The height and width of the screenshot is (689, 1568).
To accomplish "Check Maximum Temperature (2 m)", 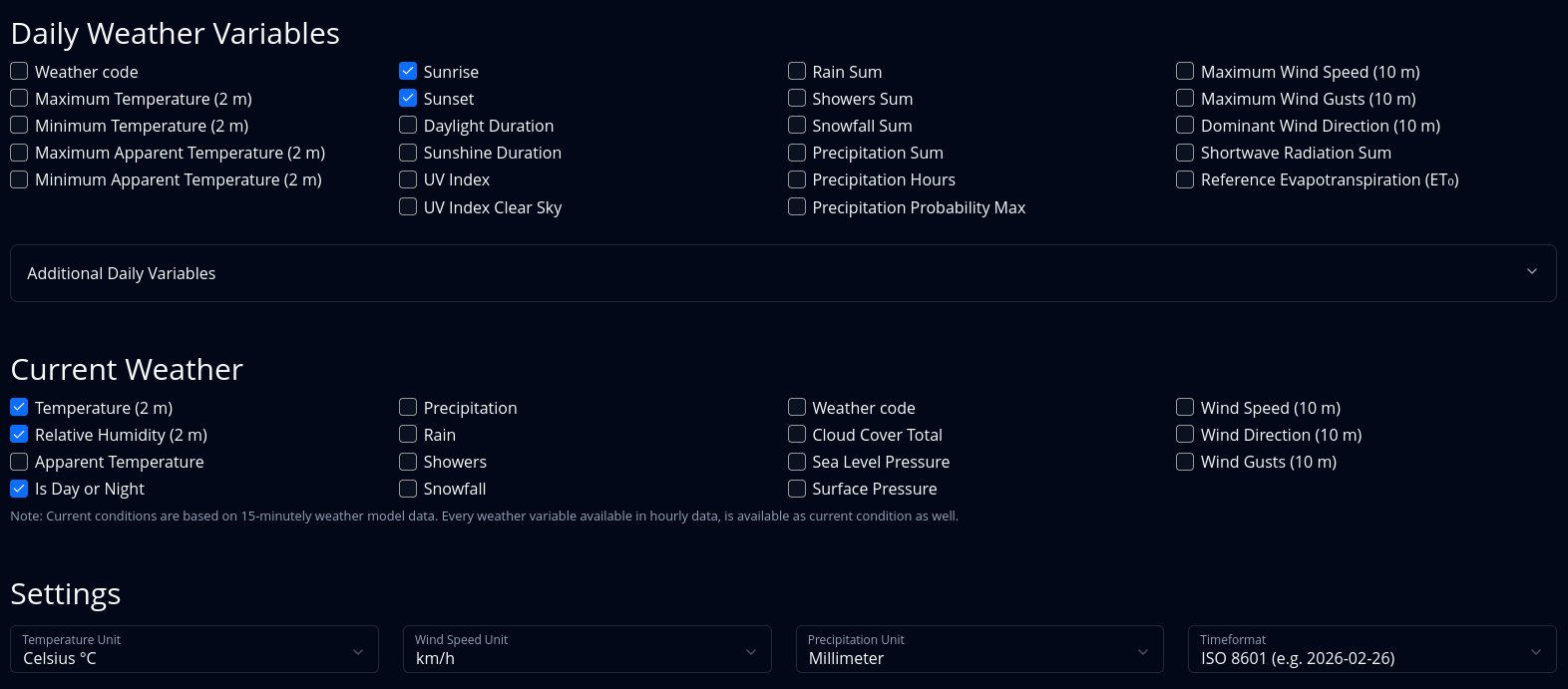I will coord(19,98).
